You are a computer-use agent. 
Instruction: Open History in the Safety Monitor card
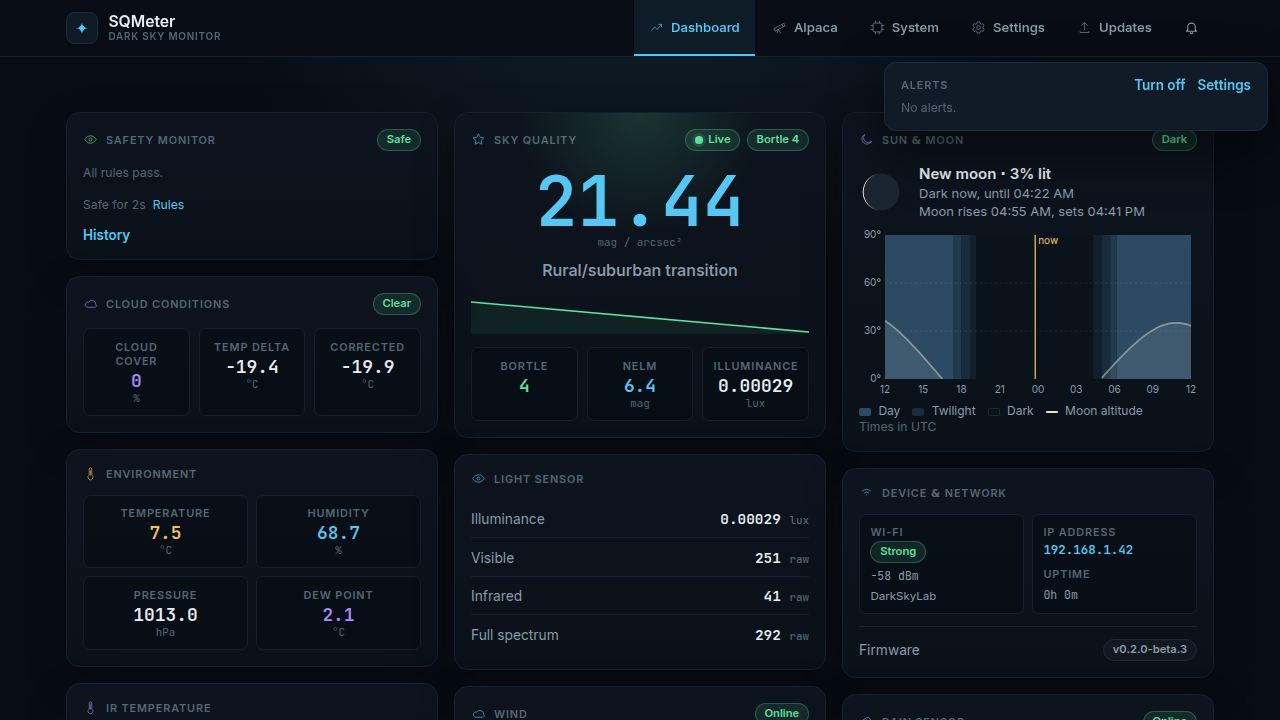(x=106, y=235)
